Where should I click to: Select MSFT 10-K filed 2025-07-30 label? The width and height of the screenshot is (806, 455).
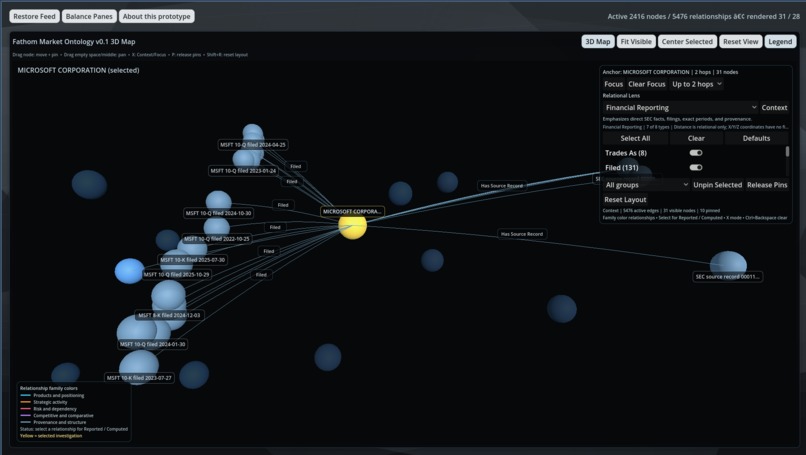[193, 260]
